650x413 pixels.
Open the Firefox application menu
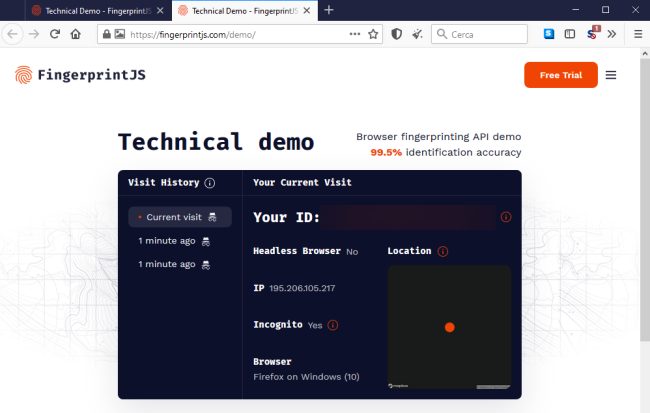(x=637, y=33)
